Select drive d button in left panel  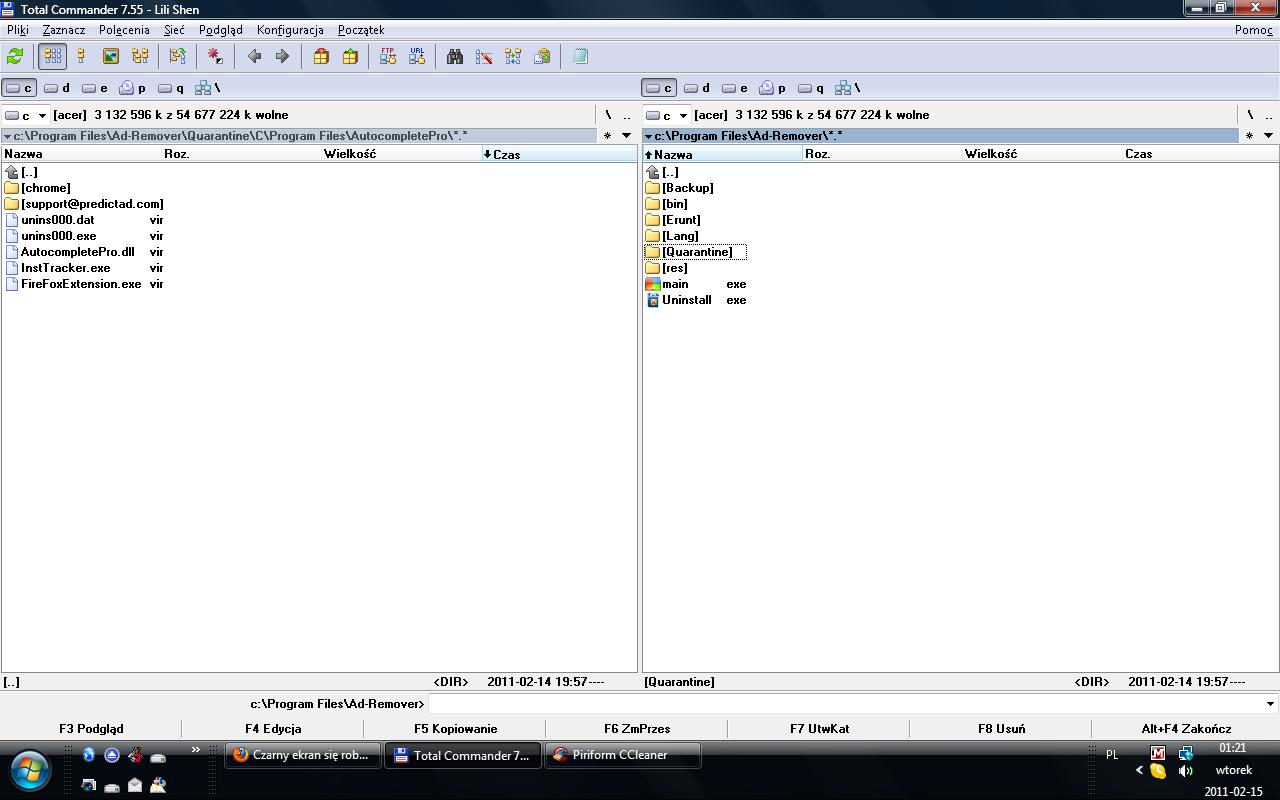tap(57, 88)
